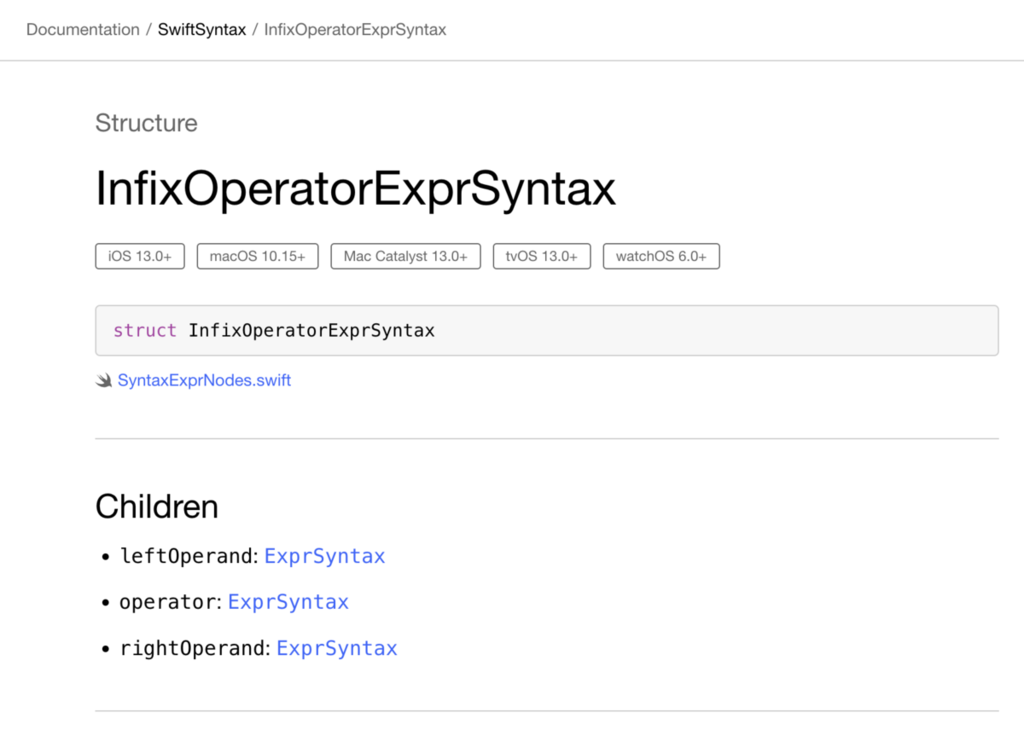Open the SyntaxExprNodes.swift source link
Image resolution: width=1024 pixels, height=730 pixels.
tap(204, 380)
